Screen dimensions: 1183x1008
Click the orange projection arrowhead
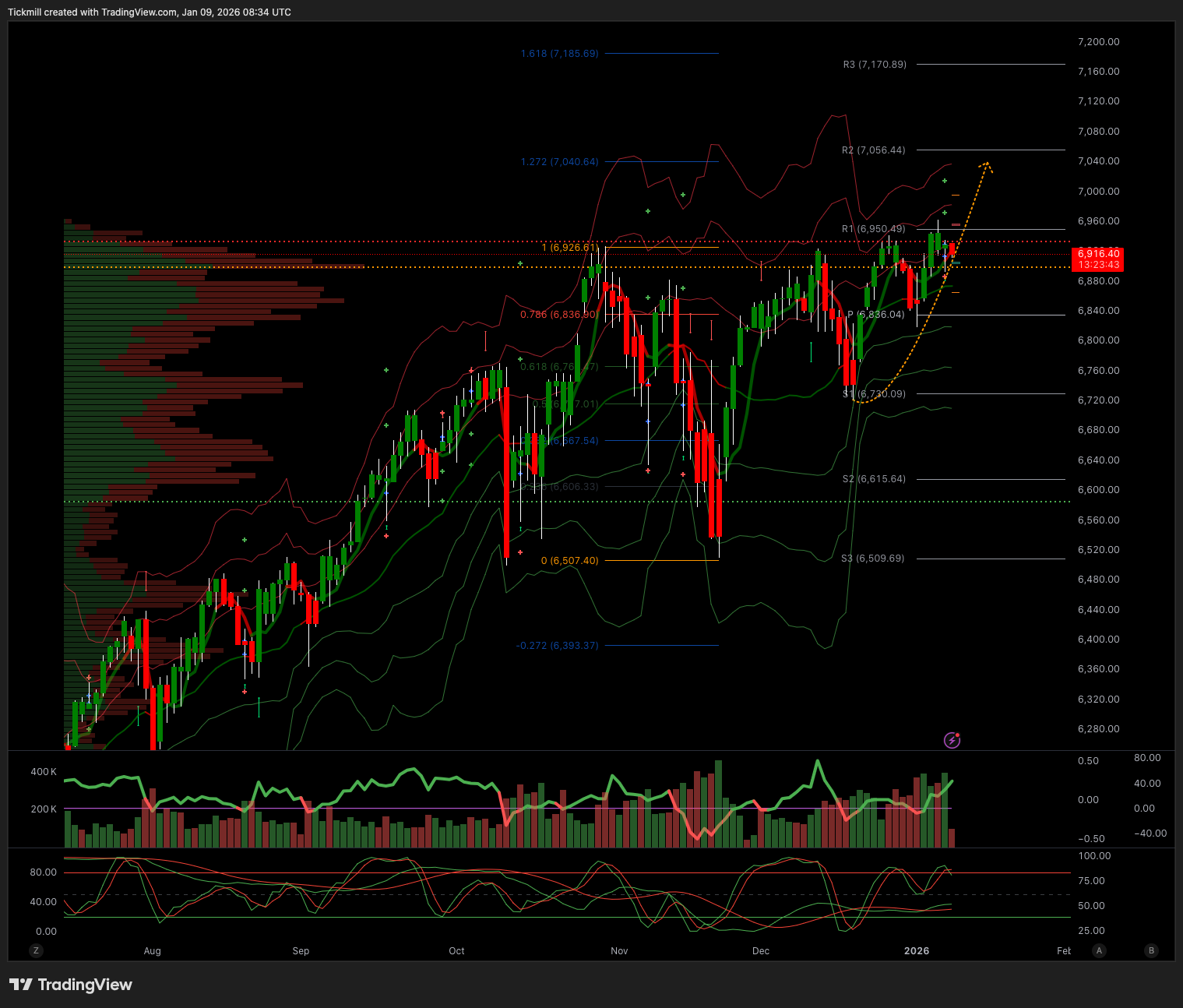pos(986,164)
